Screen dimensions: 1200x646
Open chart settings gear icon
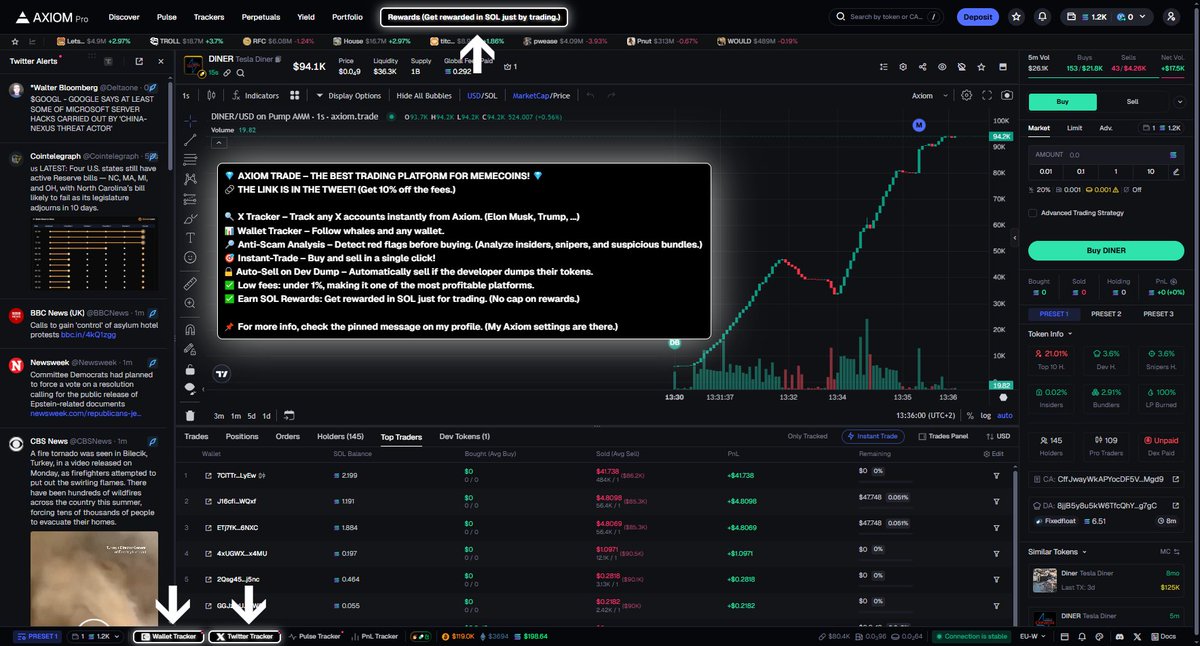(966, 95)
